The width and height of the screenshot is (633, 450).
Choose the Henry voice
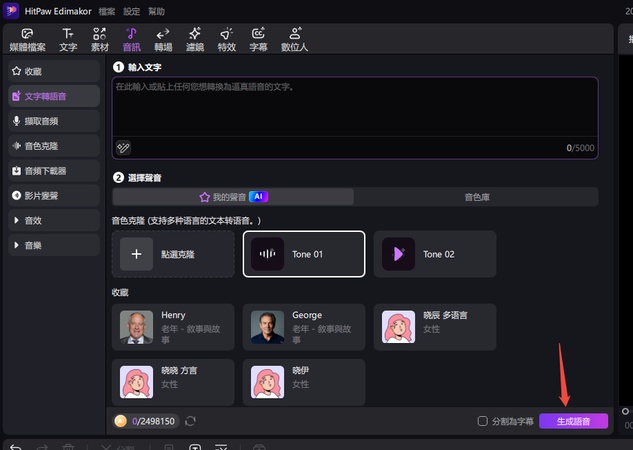tap(173, 327)
